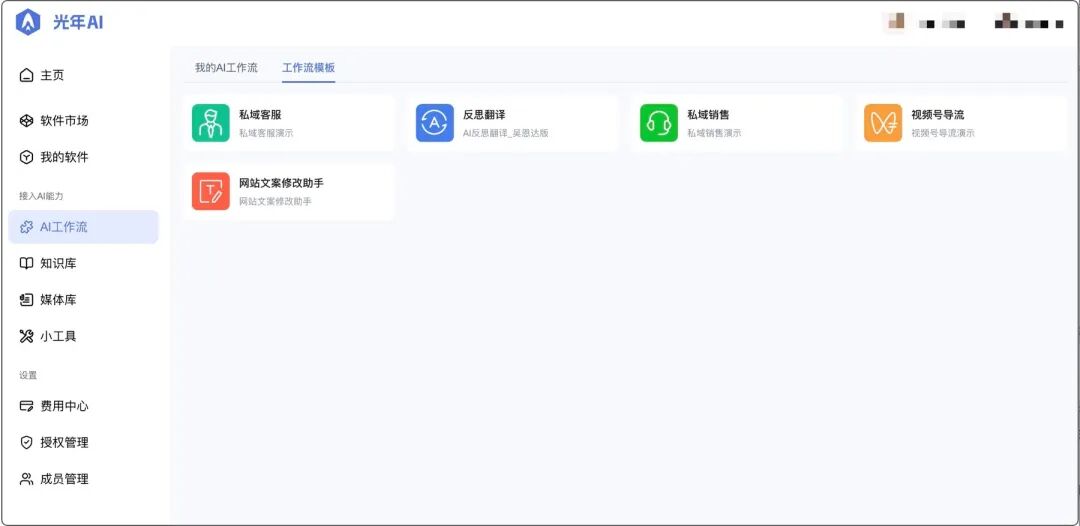
Task: Click the green 私域客服 agent icon
Action: click(x=211, y=123)
